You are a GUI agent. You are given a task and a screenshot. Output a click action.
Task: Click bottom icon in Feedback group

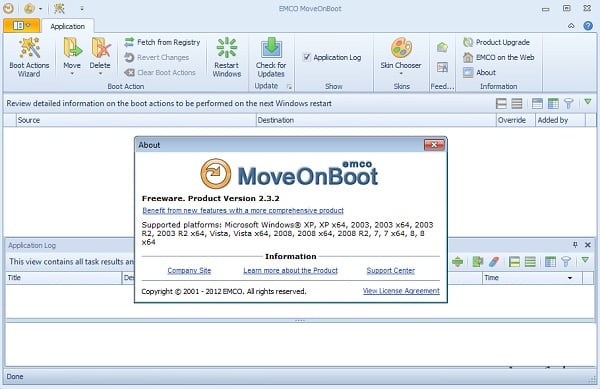click(442, 67)
